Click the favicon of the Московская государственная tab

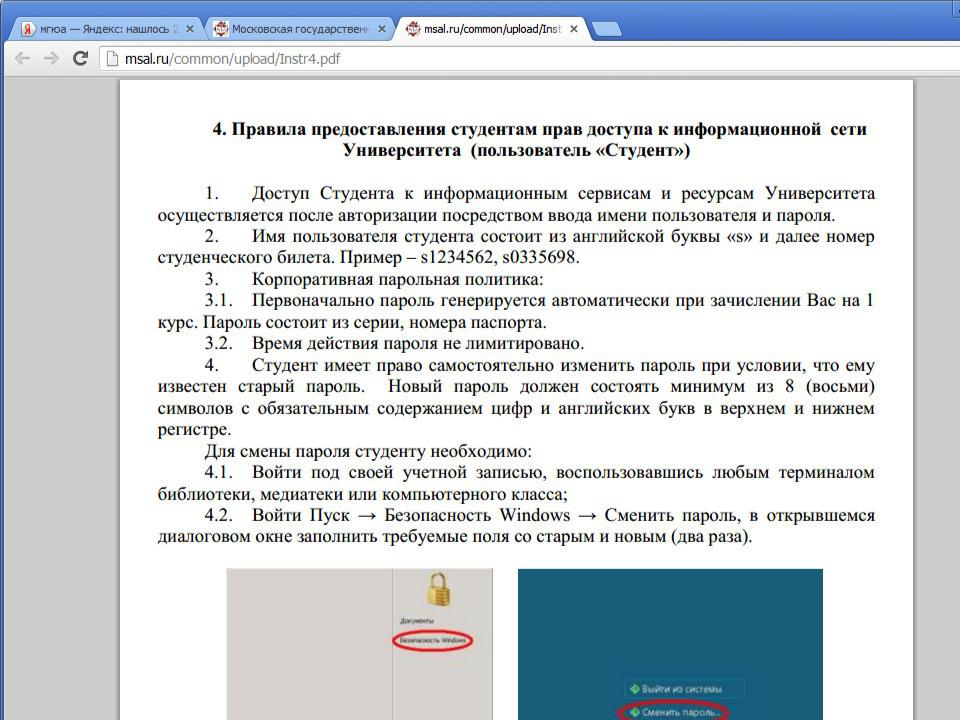tap(220, 29)
